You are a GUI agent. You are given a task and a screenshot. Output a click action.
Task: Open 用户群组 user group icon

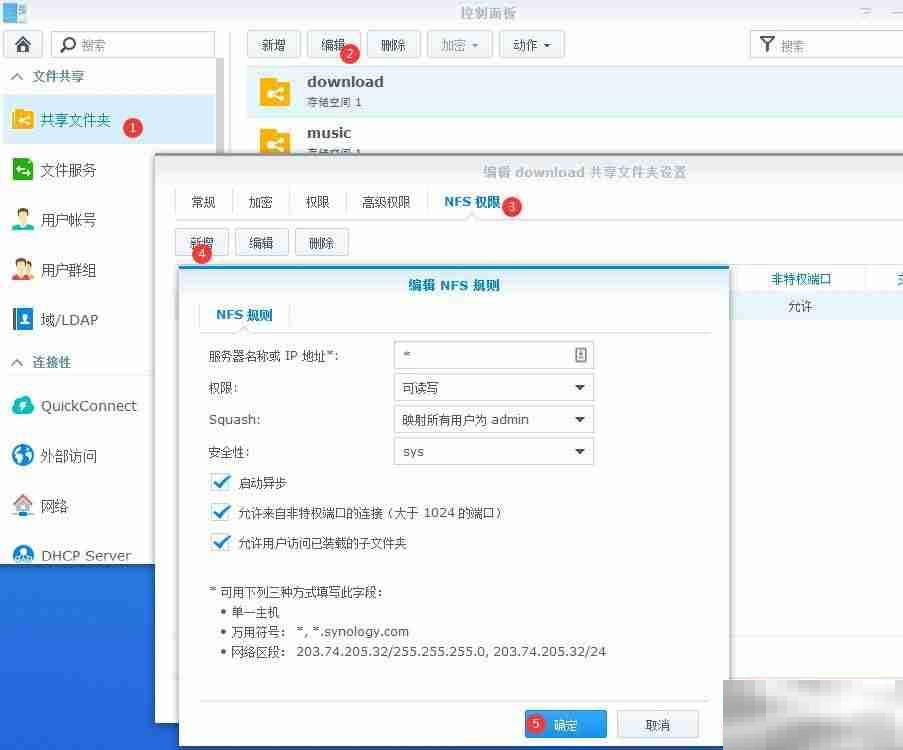[x=22, y=270]
